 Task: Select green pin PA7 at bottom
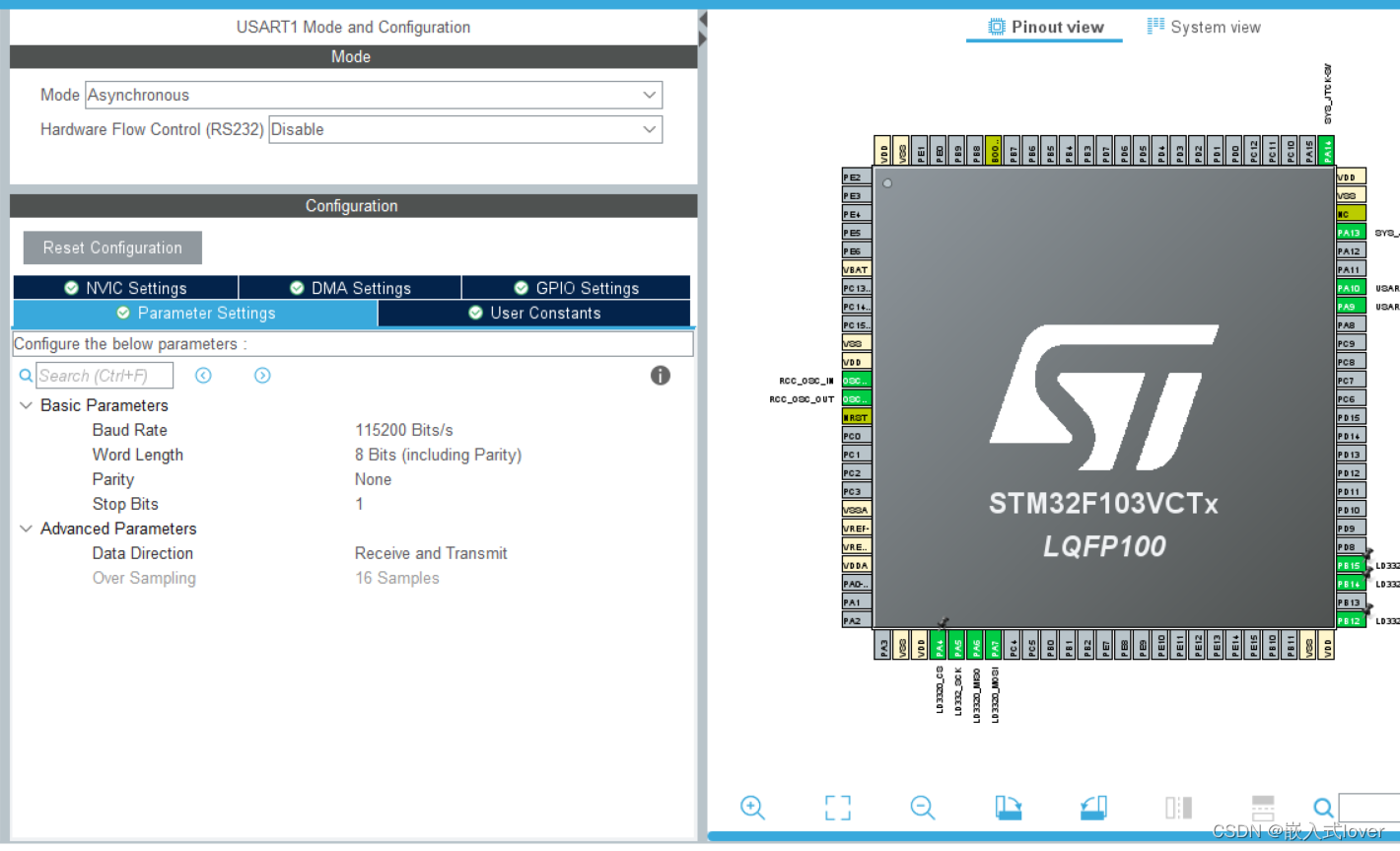994,645
